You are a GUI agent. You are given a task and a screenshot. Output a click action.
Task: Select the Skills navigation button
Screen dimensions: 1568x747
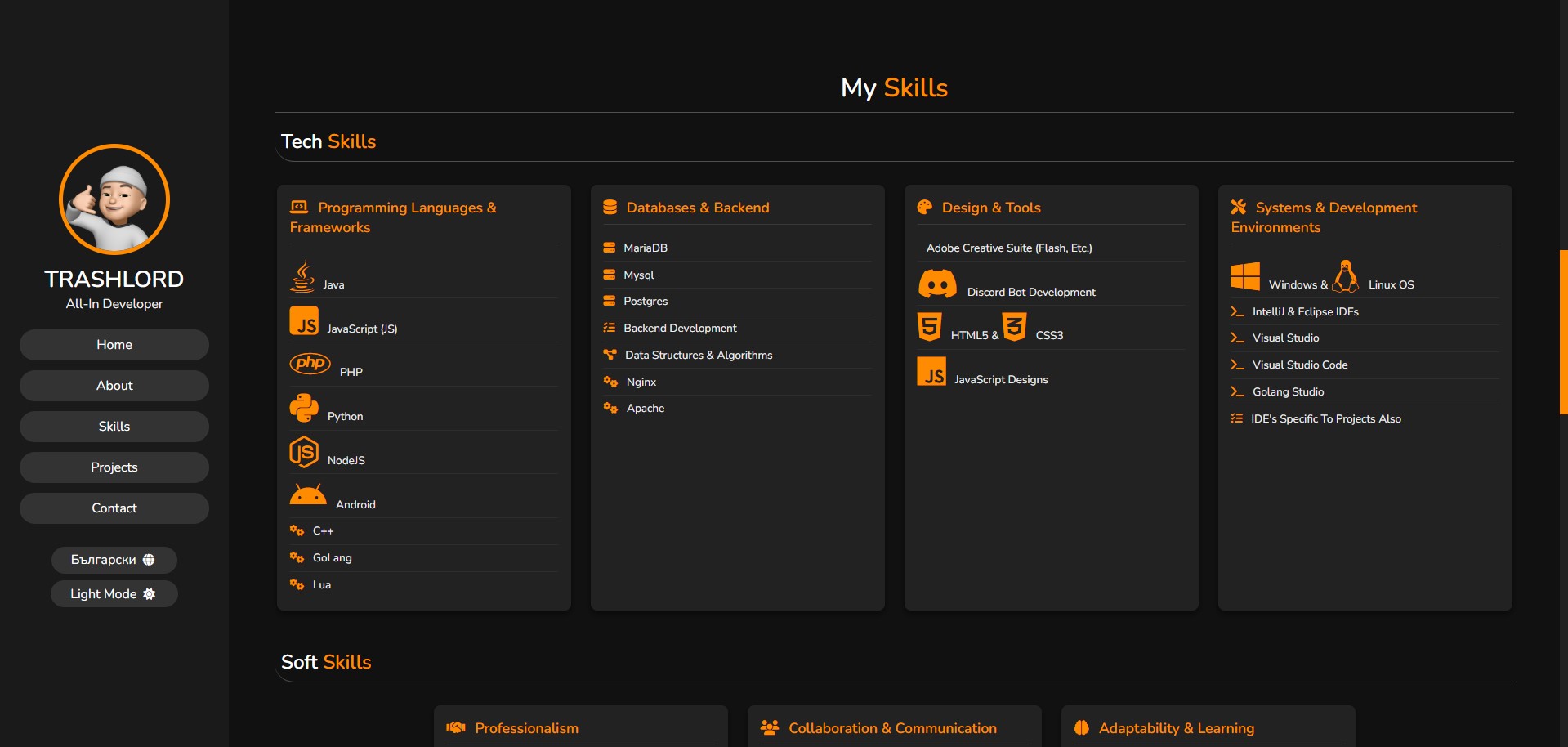(114, 427)
